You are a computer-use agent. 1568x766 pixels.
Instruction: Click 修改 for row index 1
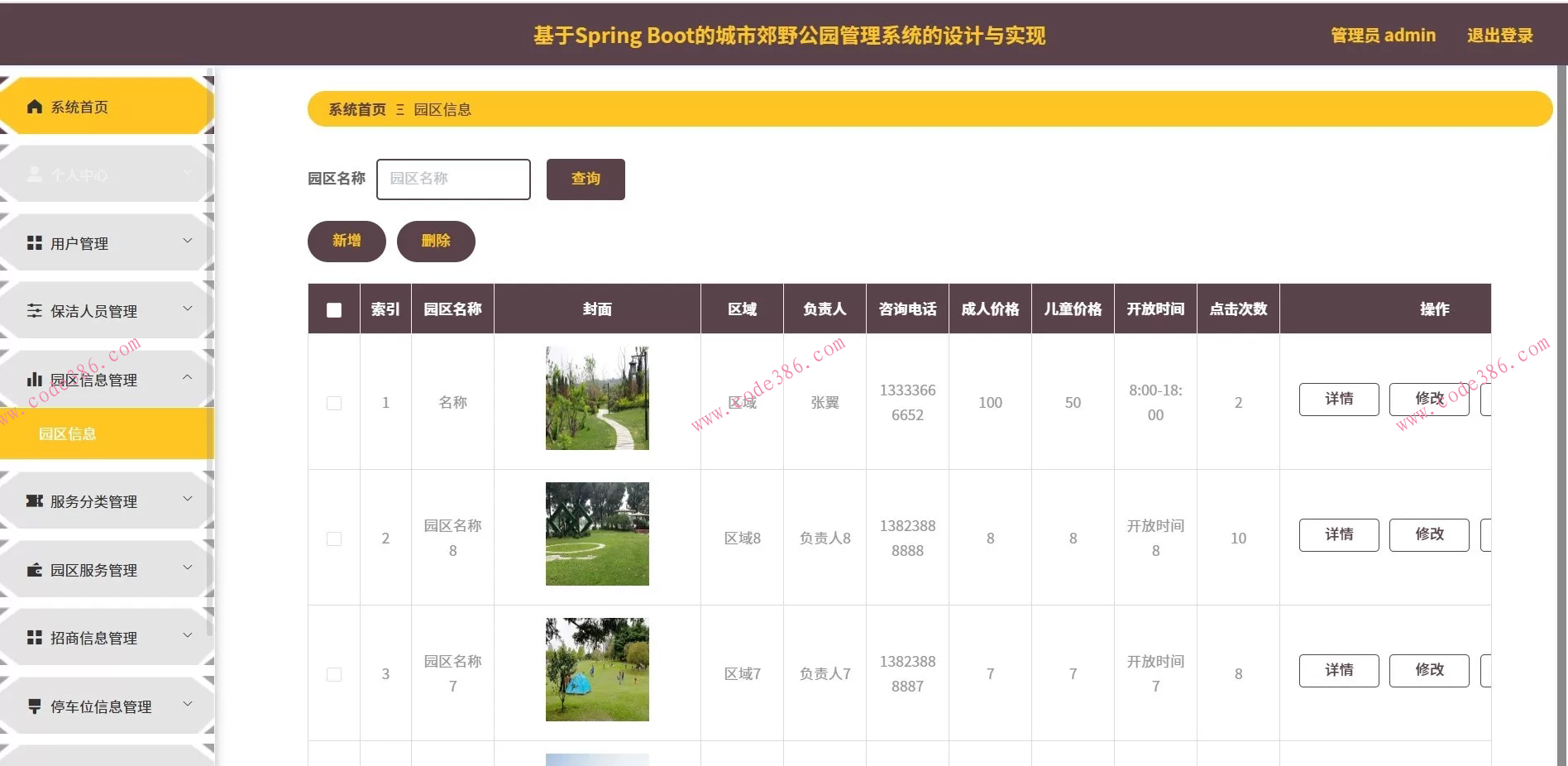coord(1429,400)
